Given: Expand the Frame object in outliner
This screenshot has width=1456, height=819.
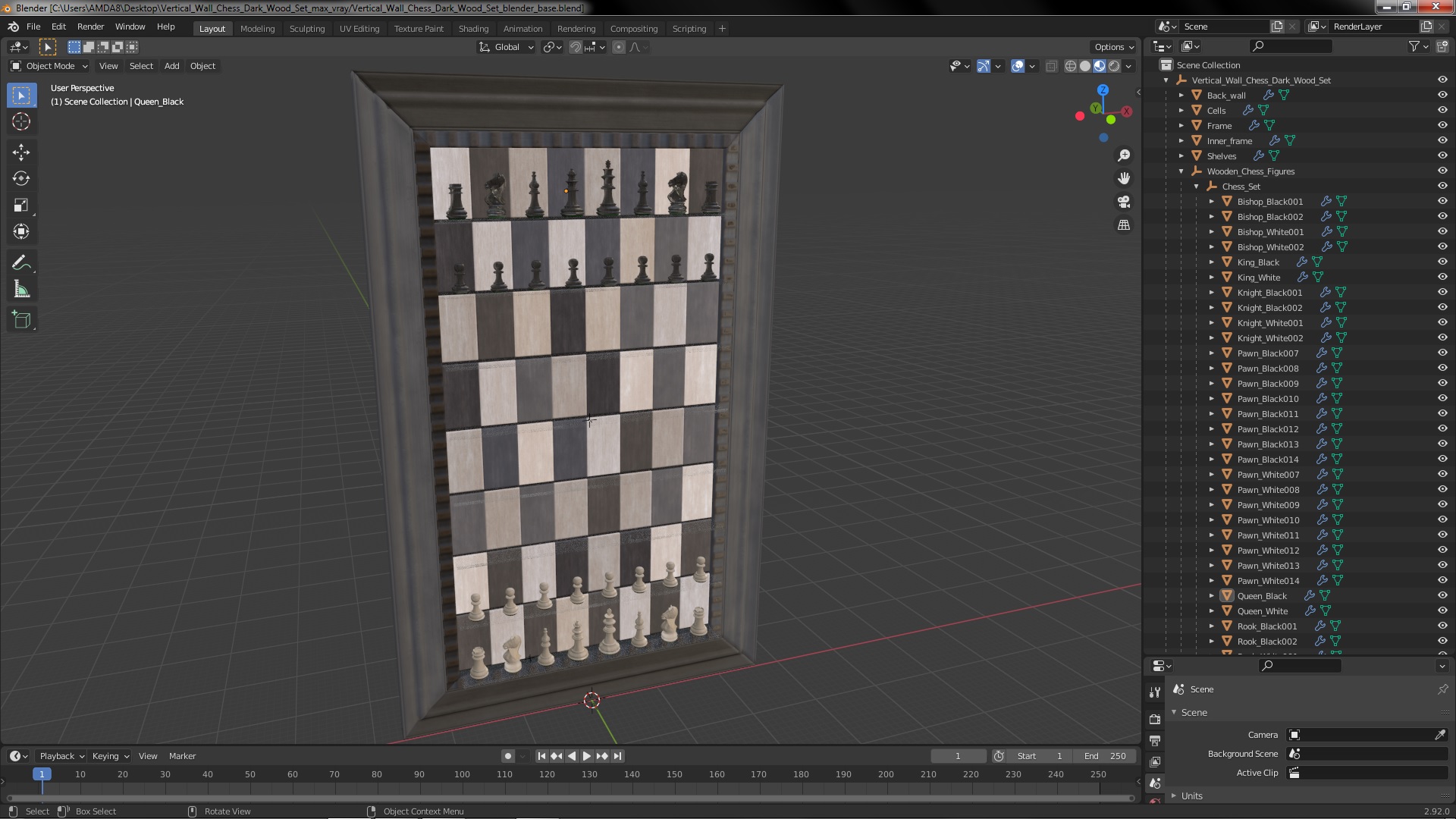Looking at the screenshot, I should (1181, 126).
